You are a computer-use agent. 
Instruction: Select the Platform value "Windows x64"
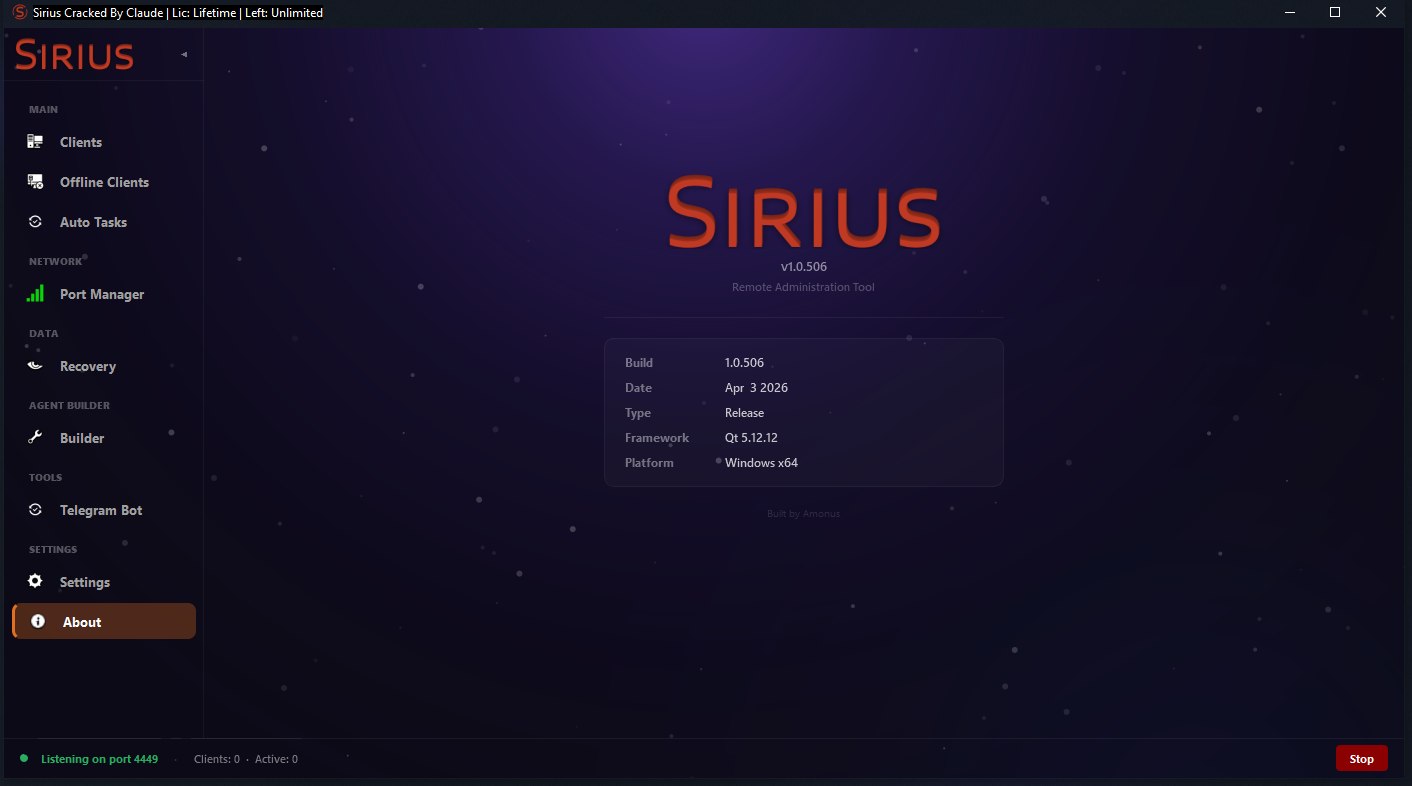[x=761, y=463]
